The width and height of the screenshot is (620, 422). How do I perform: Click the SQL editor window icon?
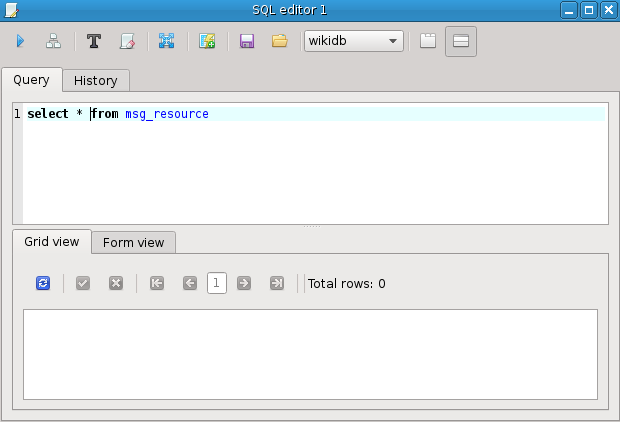click(x=11, y=10)
